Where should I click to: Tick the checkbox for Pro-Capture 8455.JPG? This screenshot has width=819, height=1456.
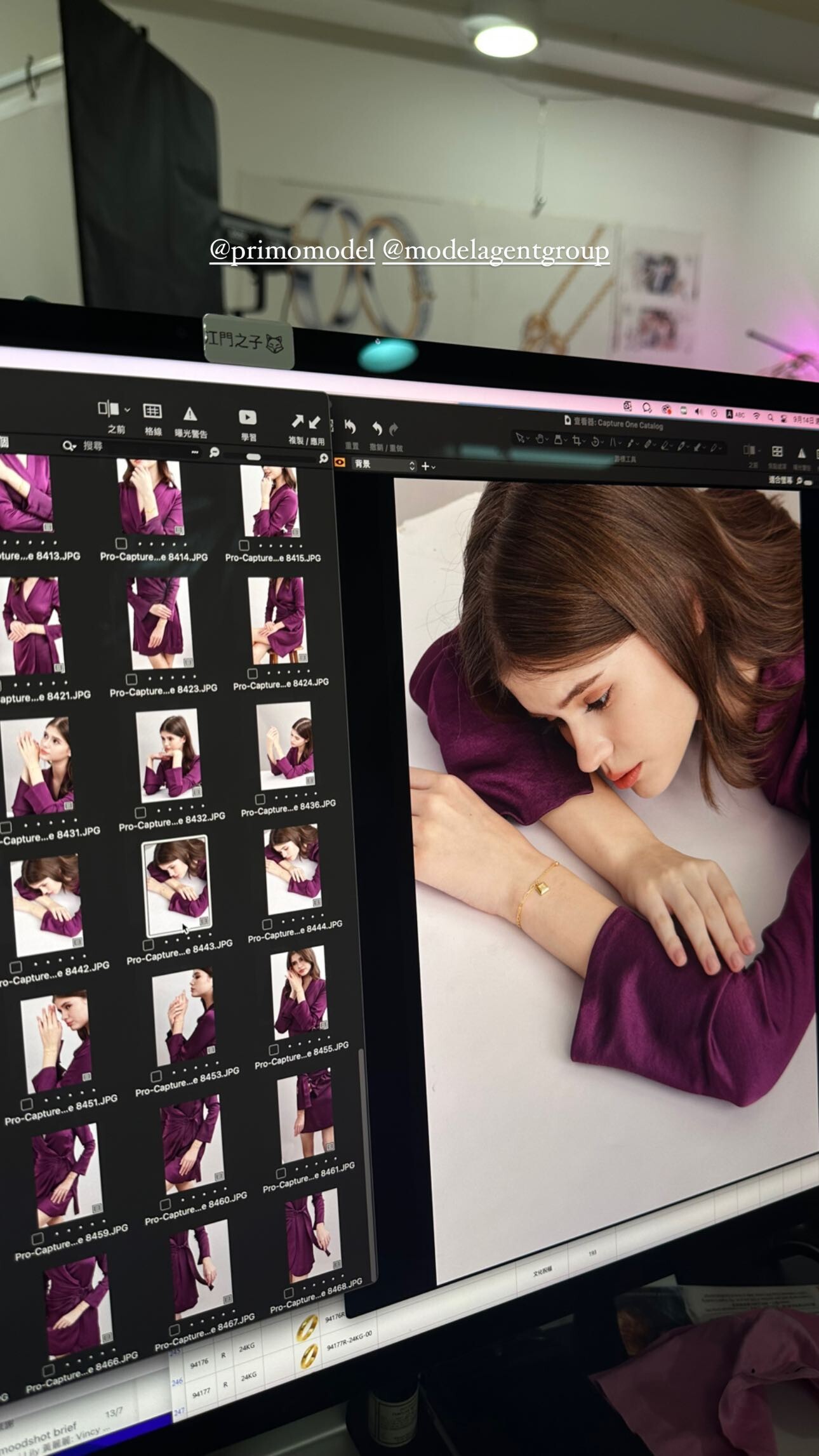tap(274, 1050)
